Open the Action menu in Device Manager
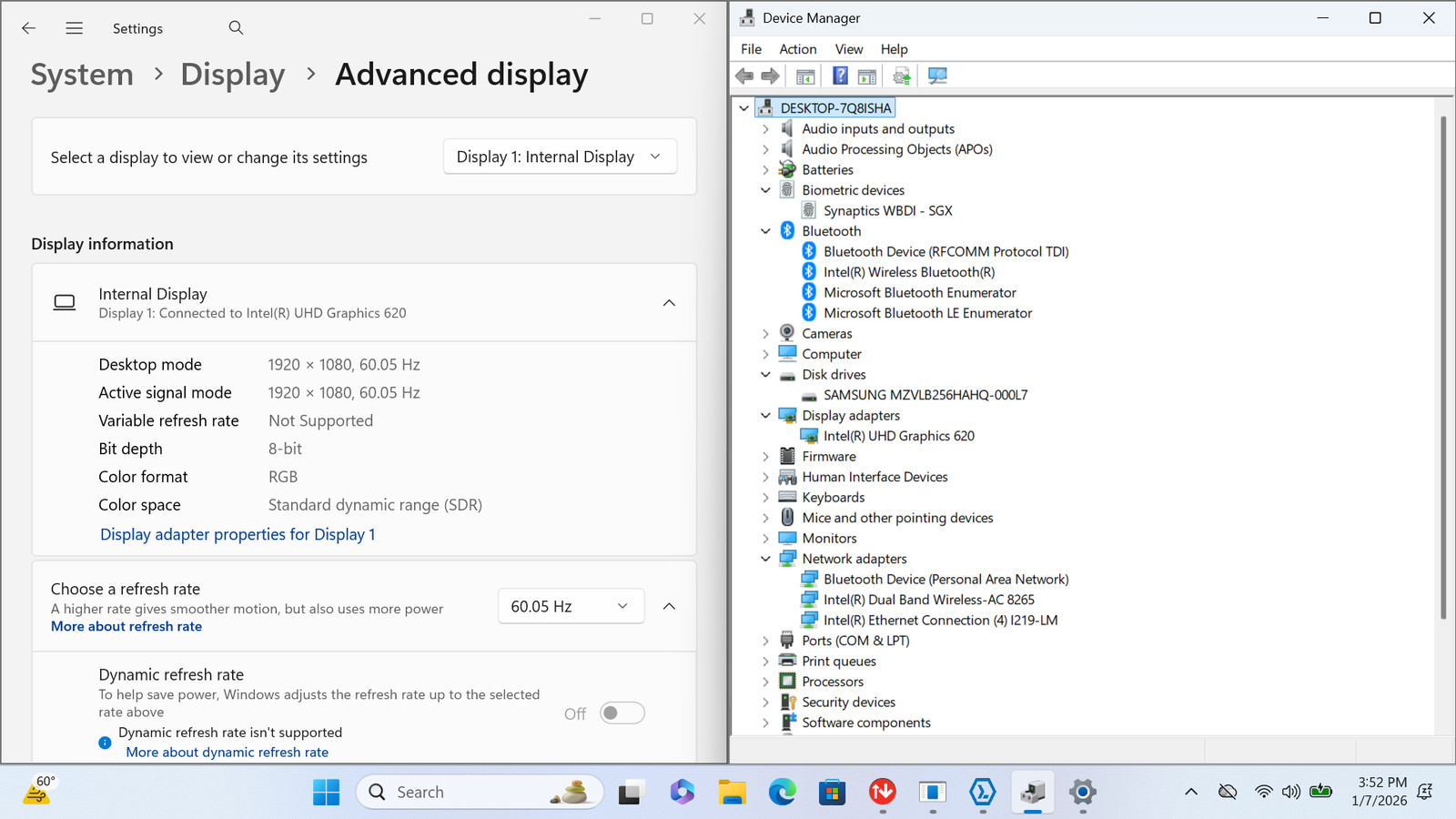Viewport: 1456px width, 819px height. coord(798,49)
